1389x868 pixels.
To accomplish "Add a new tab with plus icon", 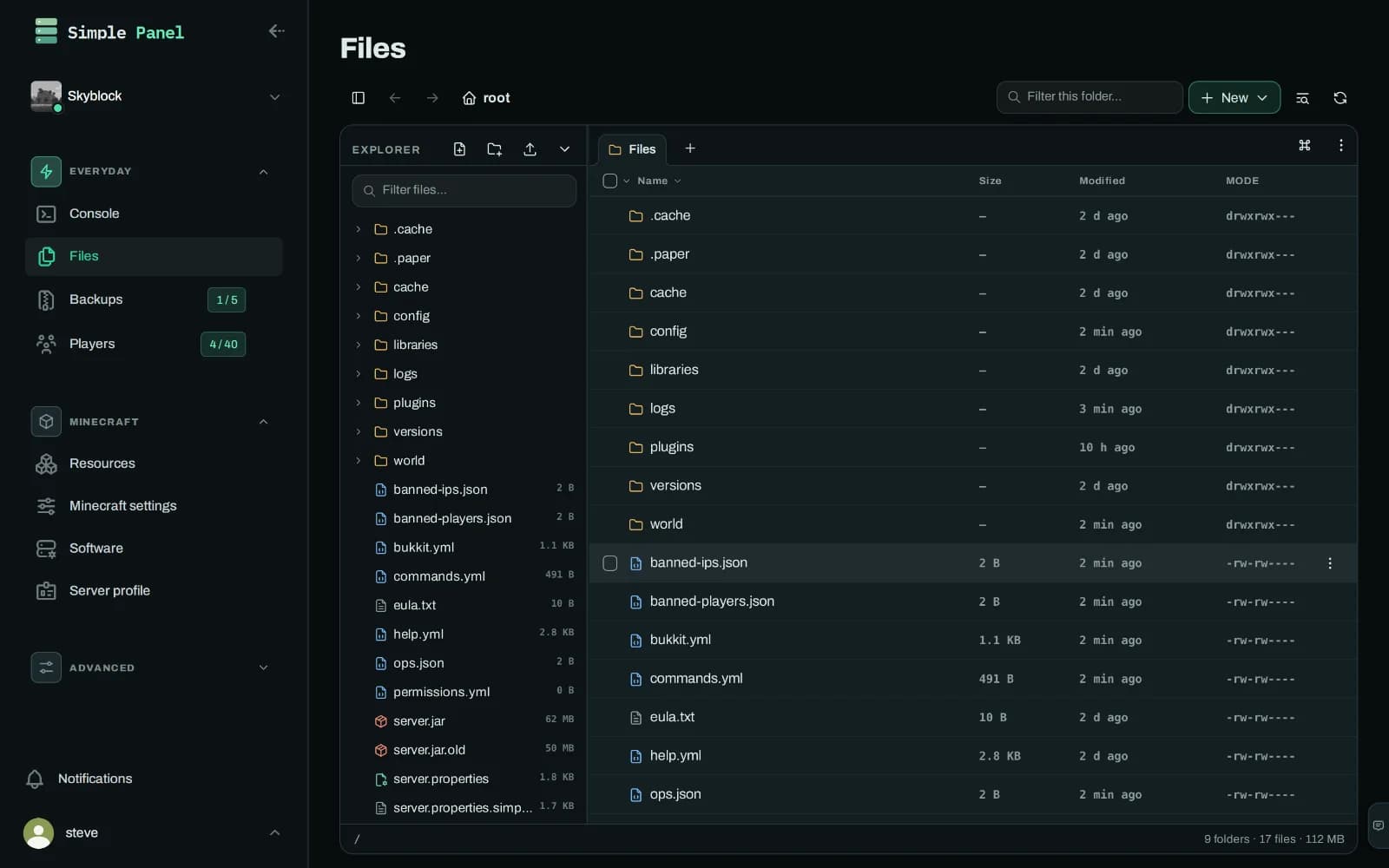I will tap(690, 148).
